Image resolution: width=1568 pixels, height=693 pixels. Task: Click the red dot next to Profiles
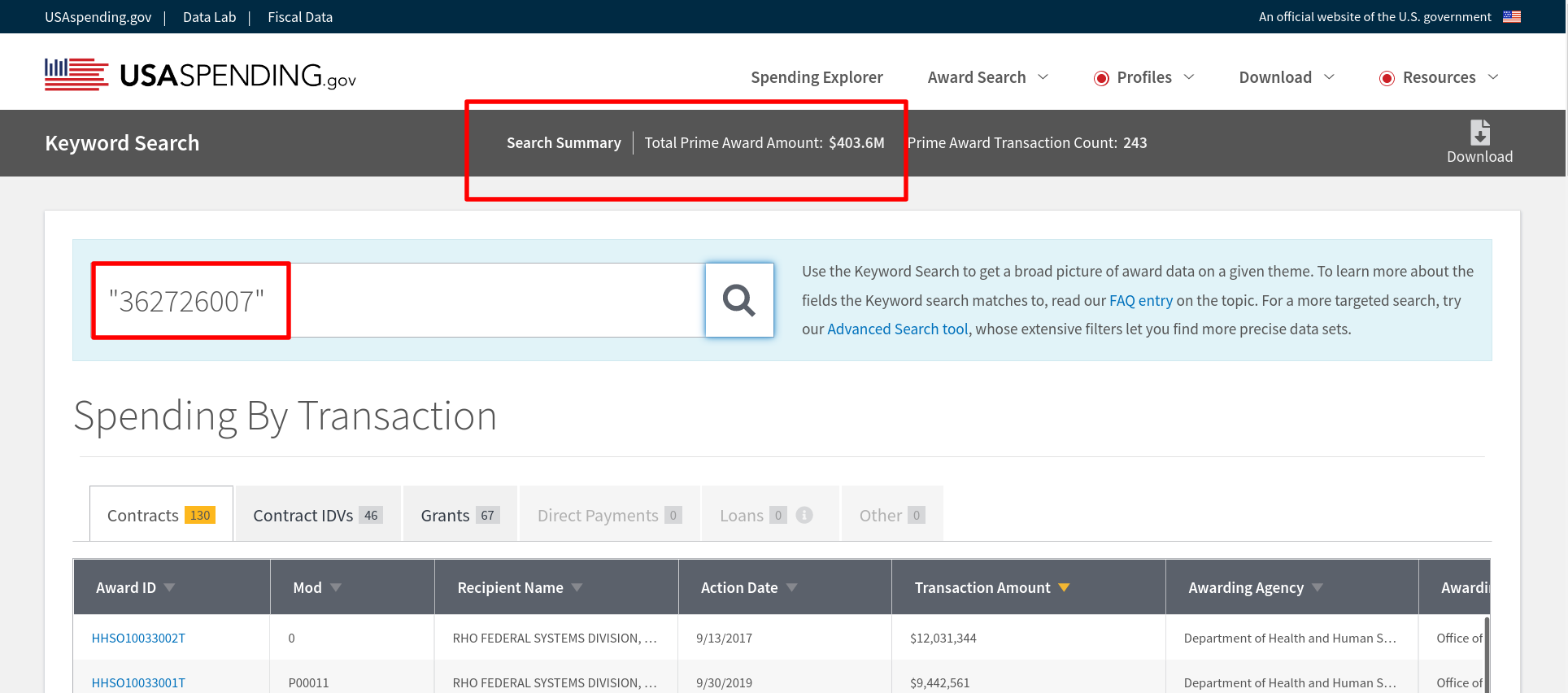point(1101,78)
